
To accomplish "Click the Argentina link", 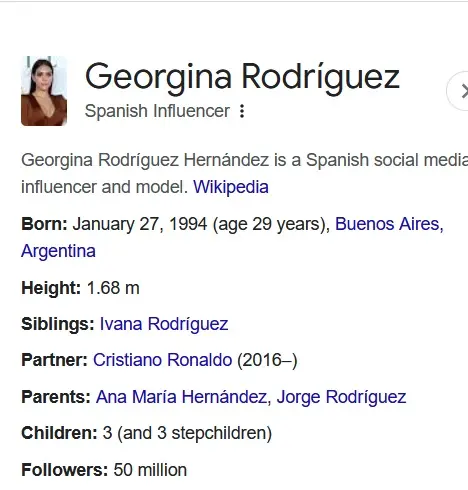I will coord(58,251).
